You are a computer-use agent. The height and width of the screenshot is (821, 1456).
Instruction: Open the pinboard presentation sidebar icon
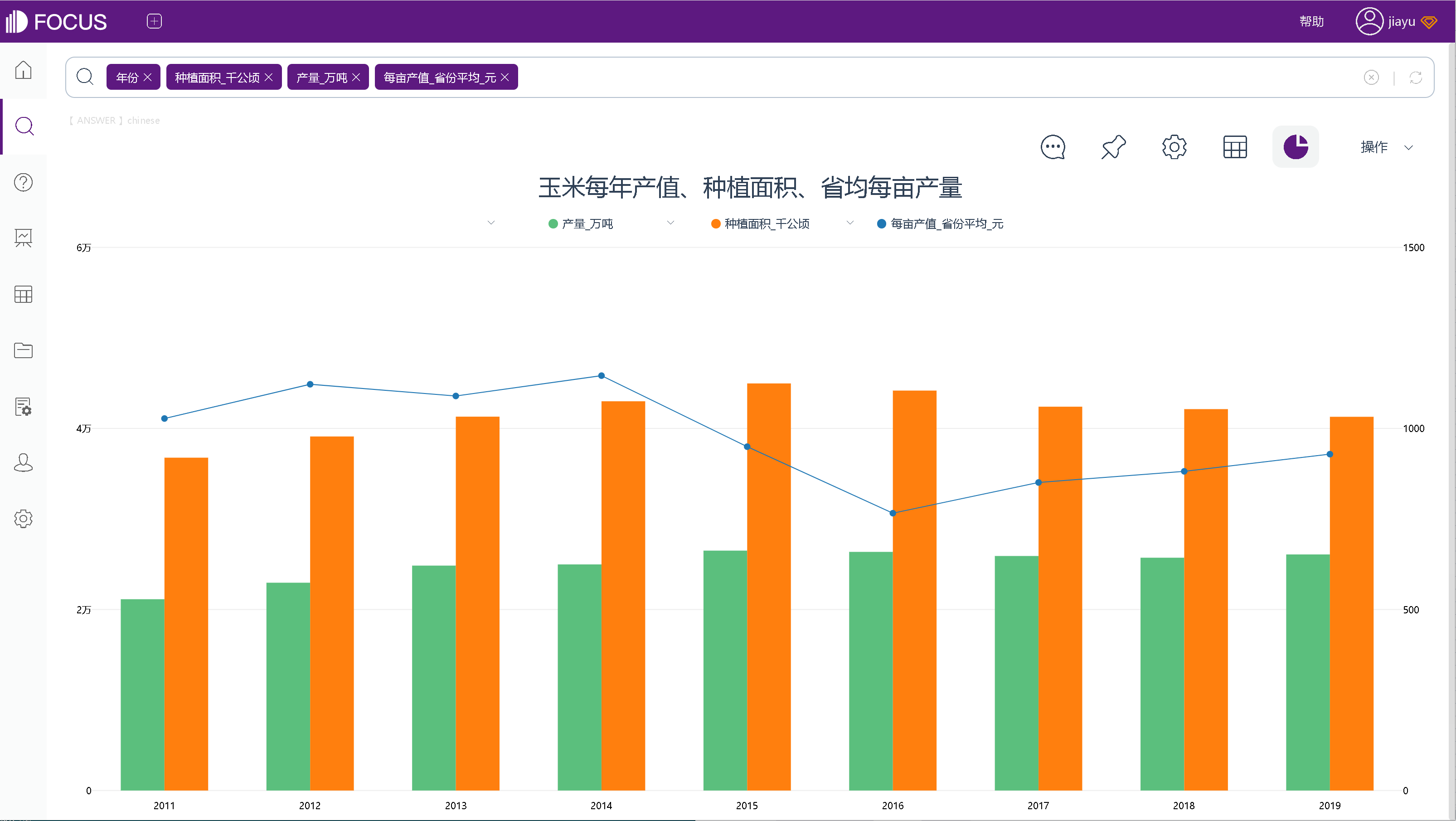[x=23, y=238]
